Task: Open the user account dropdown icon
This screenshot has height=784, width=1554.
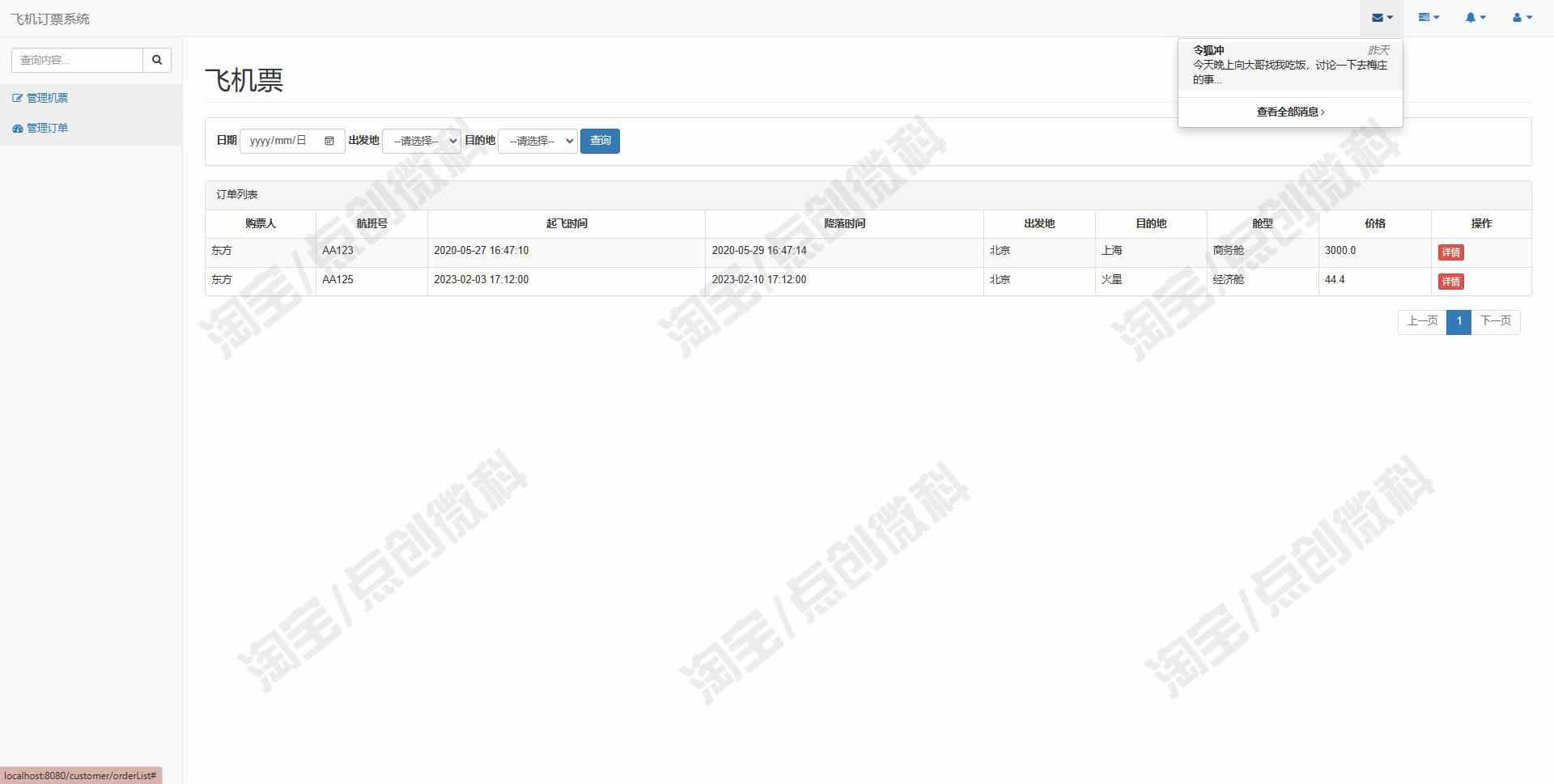Action: tap(1522, 18)
